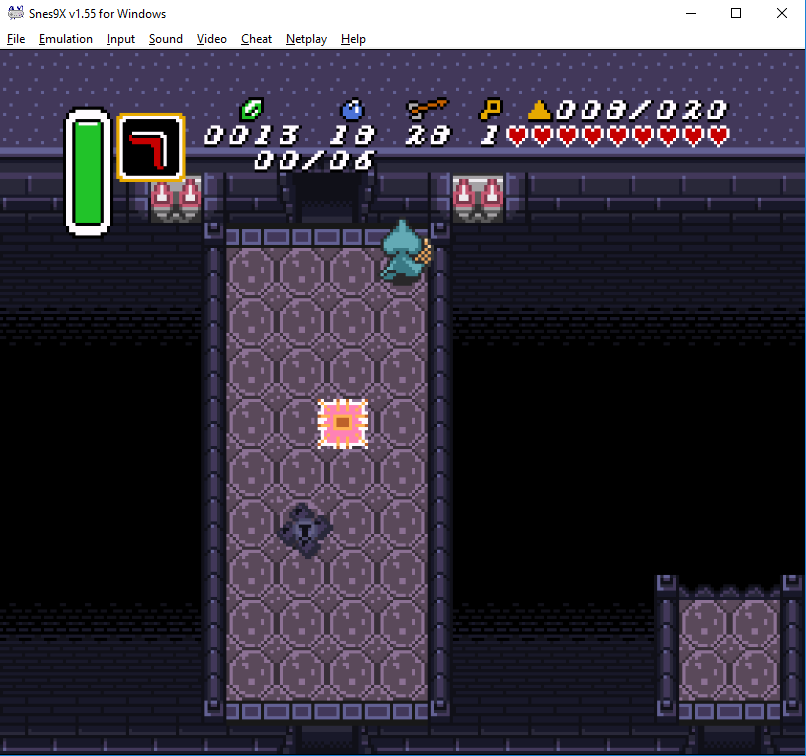The width and height of the screenshot is (806, 756).
Task: Open the Input menu
Action: 121,39
